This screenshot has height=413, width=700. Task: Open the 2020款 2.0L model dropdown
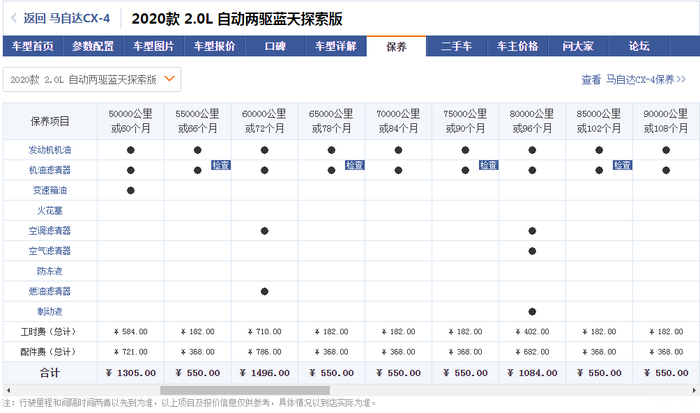pos(91,78)
